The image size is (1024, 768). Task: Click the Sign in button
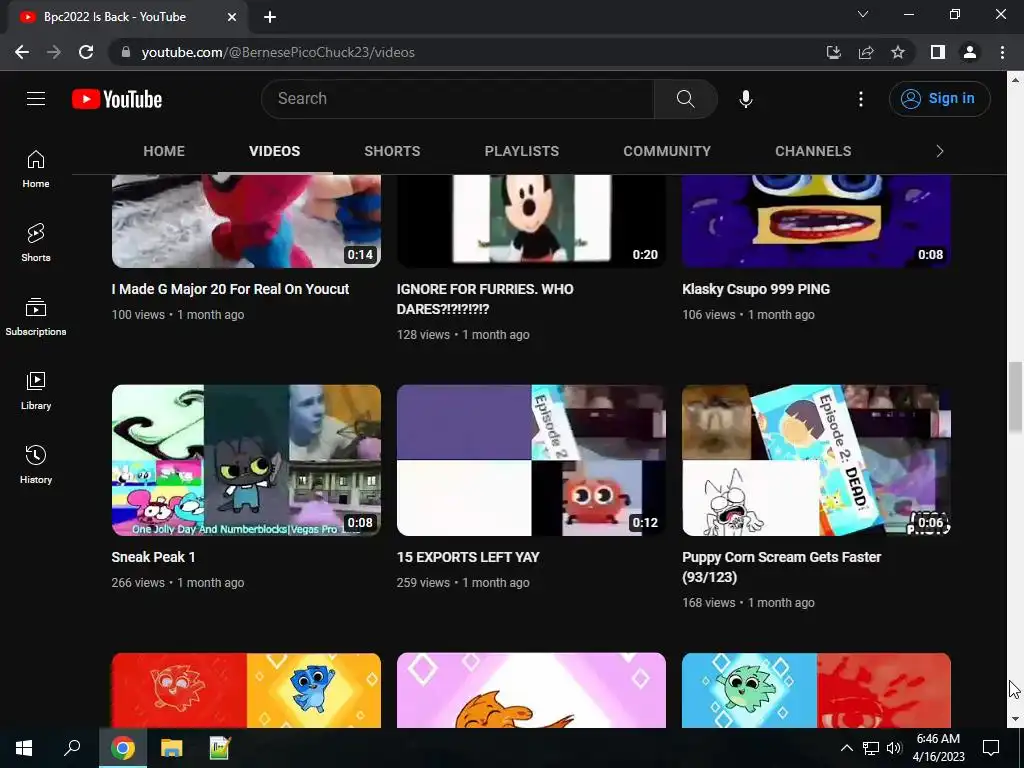939,99
